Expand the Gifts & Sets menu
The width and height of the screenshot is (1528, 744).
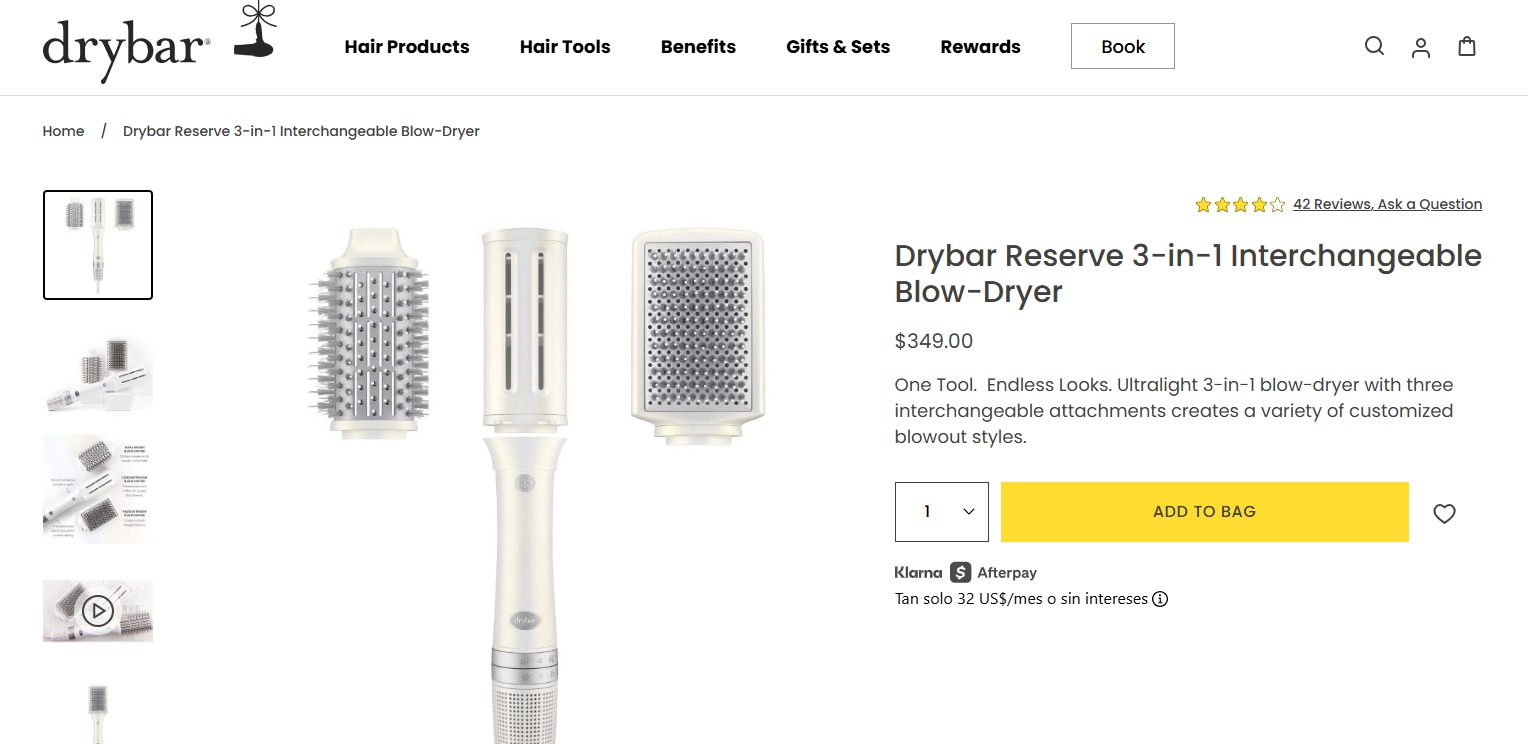[838, 46]
